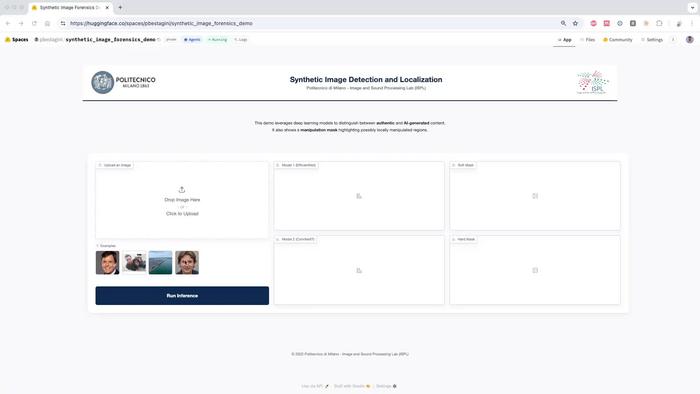Open the footer Settings link
The height and width of the screenshot is (394, 700).
click(386, 386)
